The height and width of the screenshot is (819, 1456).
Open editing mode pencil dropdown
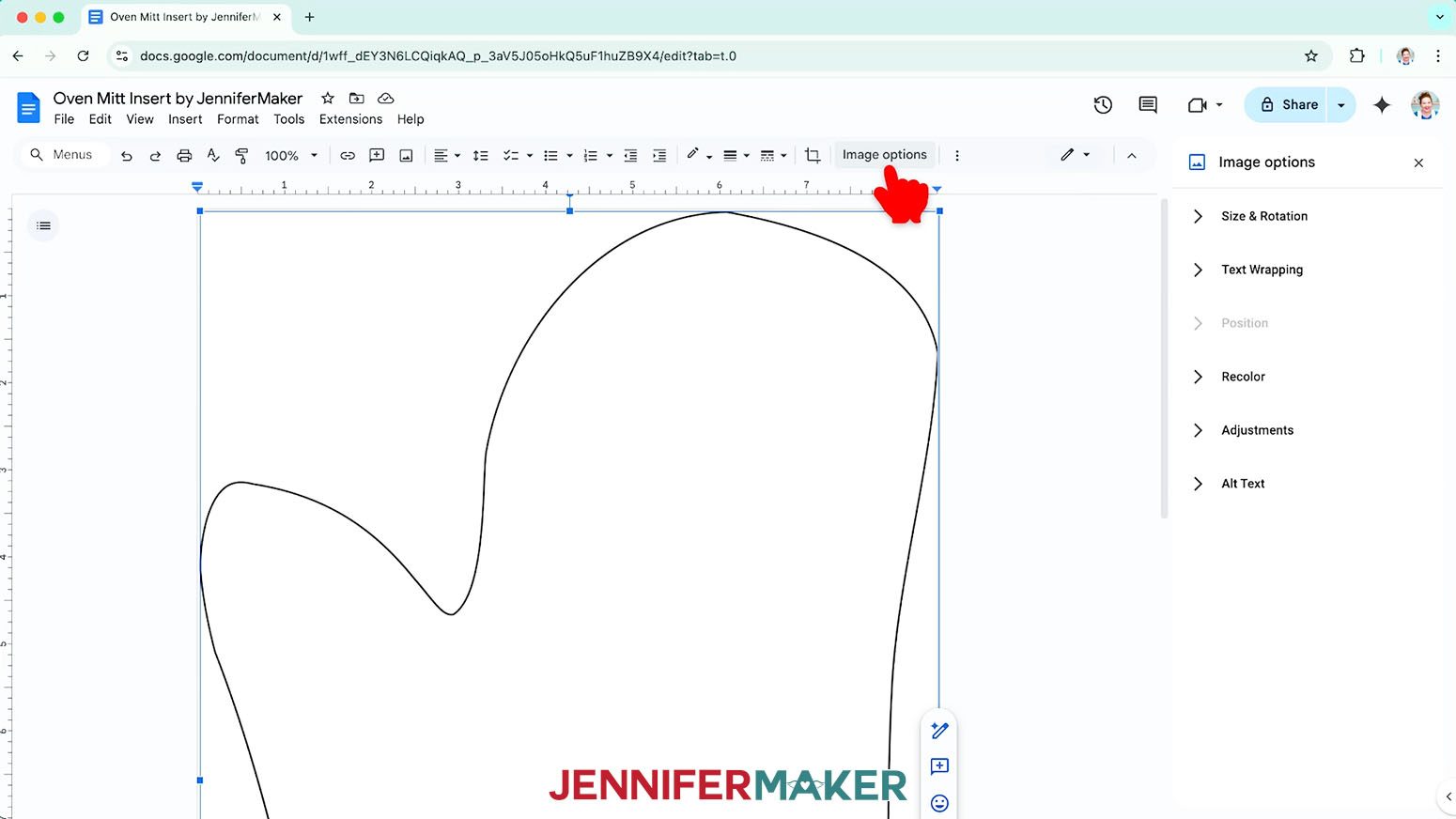(x=1076, y=155)
